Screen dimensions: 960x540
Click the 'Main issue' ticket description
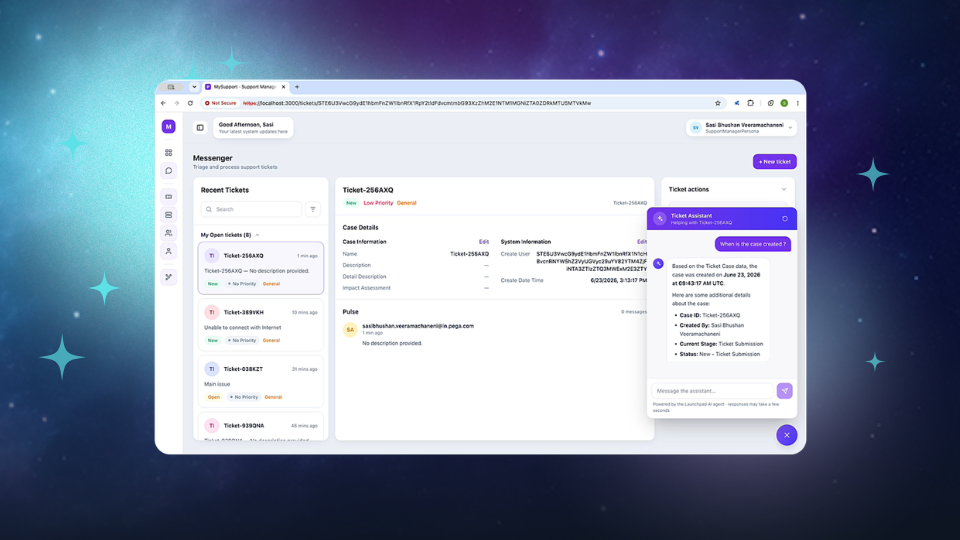[x=217, y=384]
